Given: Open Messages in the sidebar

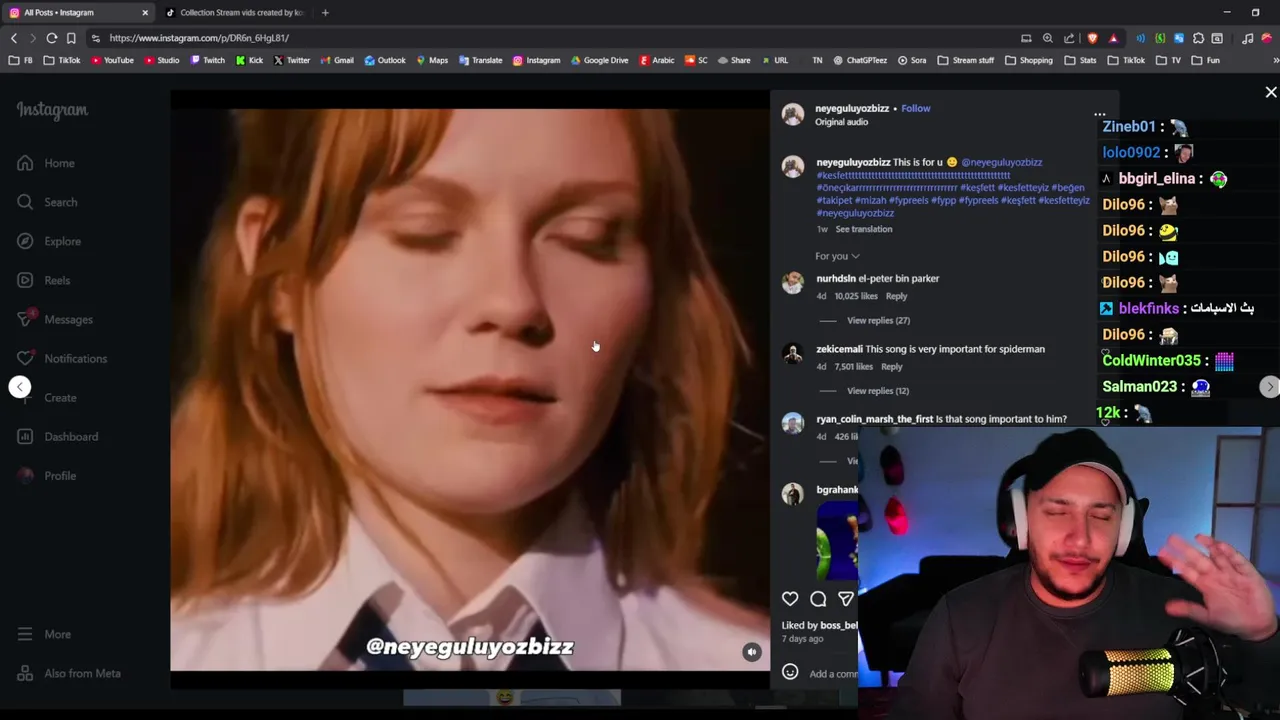Looking at the screenshot, I should coord(55,319).
